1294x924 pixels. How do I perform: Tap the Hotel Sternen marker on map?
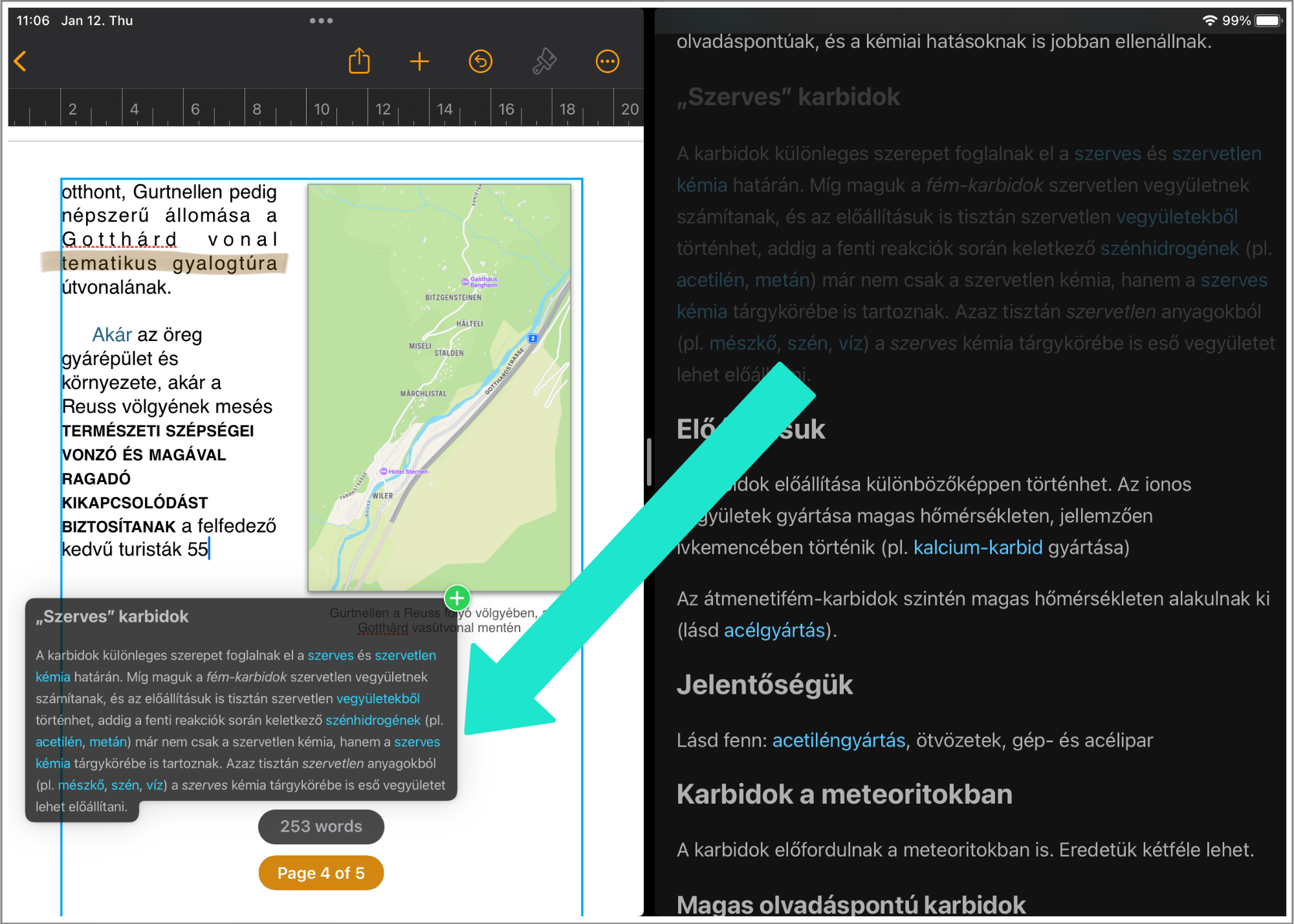(404, 471)
